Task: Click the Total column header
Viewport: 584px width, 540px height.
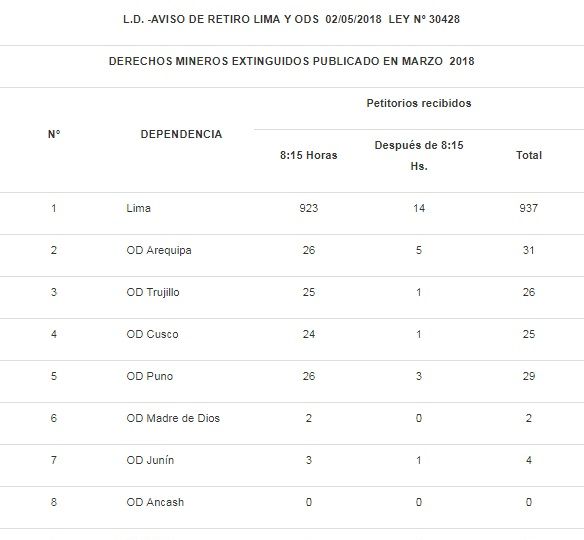Action: click(x=529, y=155)
